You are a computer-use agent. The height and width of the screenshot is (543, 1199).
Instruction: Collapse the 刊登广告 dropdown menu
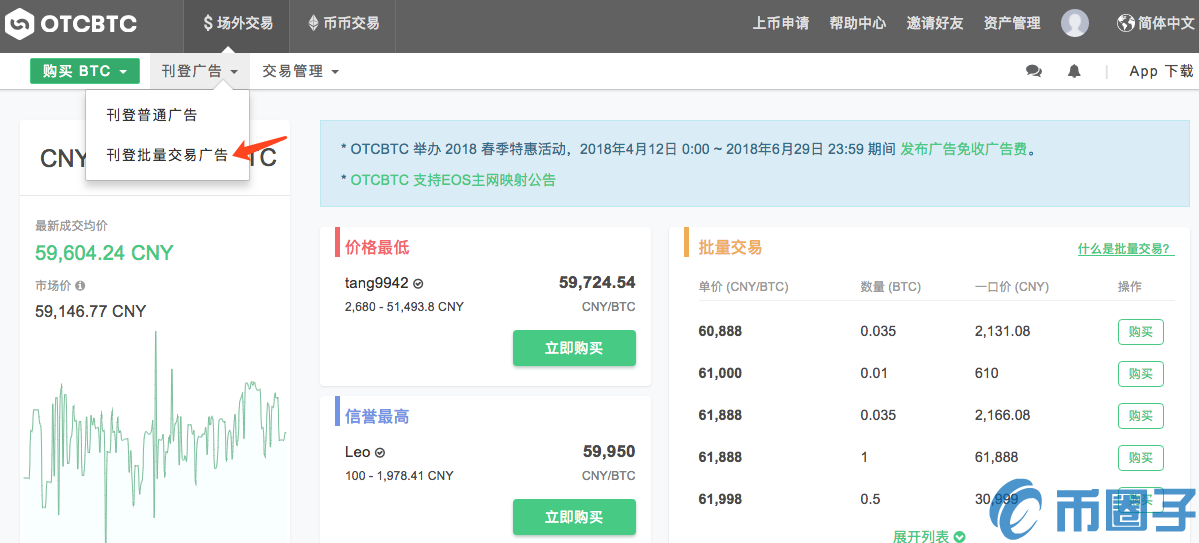point(200,71)
